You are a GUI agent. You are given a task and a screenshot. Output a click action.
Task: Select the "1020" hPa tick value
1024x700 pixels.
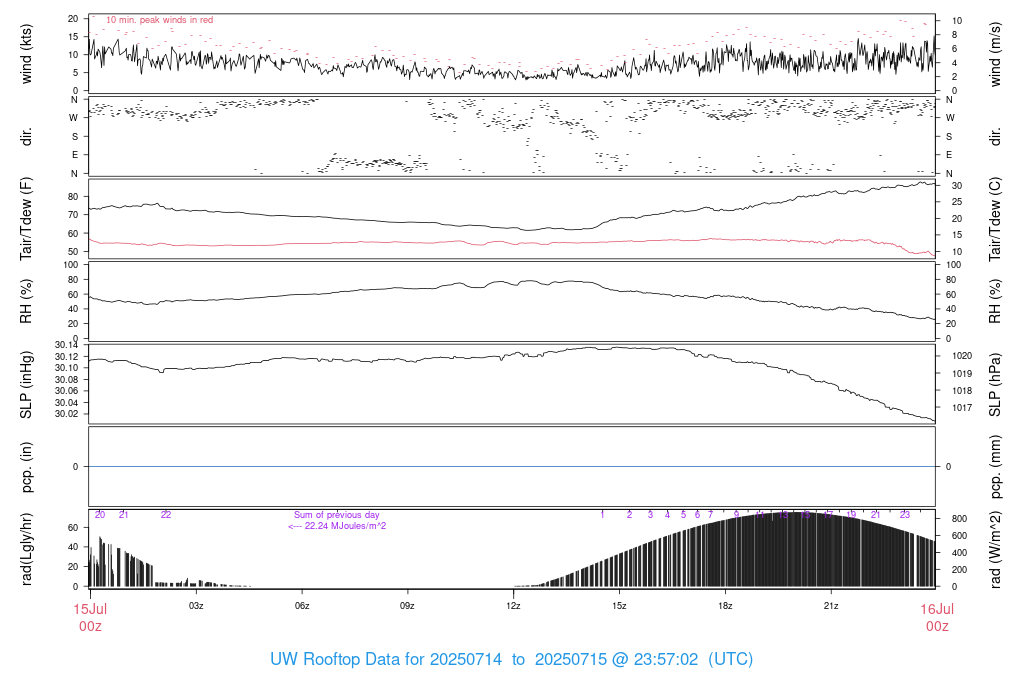click(962, 356)
